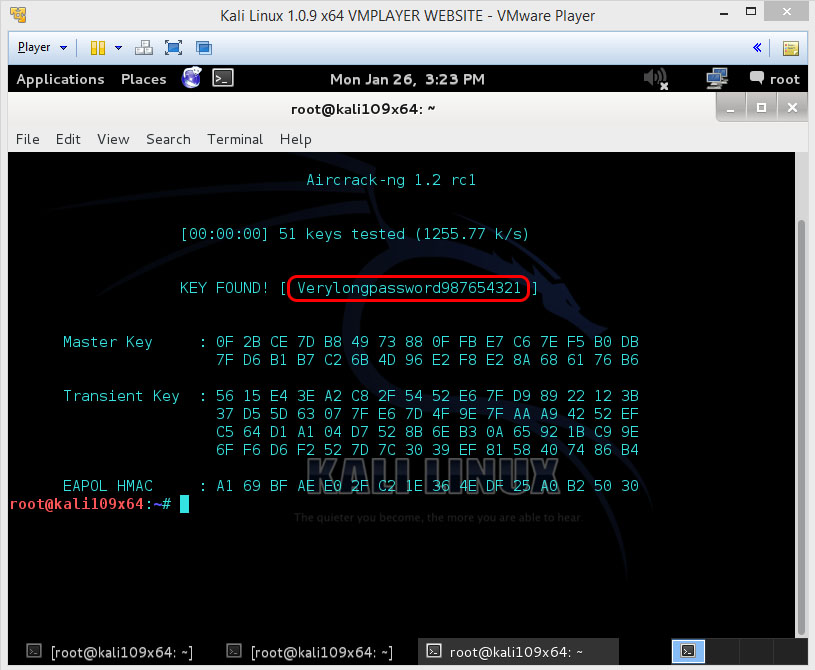Image resolution: width=815 pixels, height=670 pixels.
Task: Open the terminal Edit menu
Action: [x=68, y=139]
